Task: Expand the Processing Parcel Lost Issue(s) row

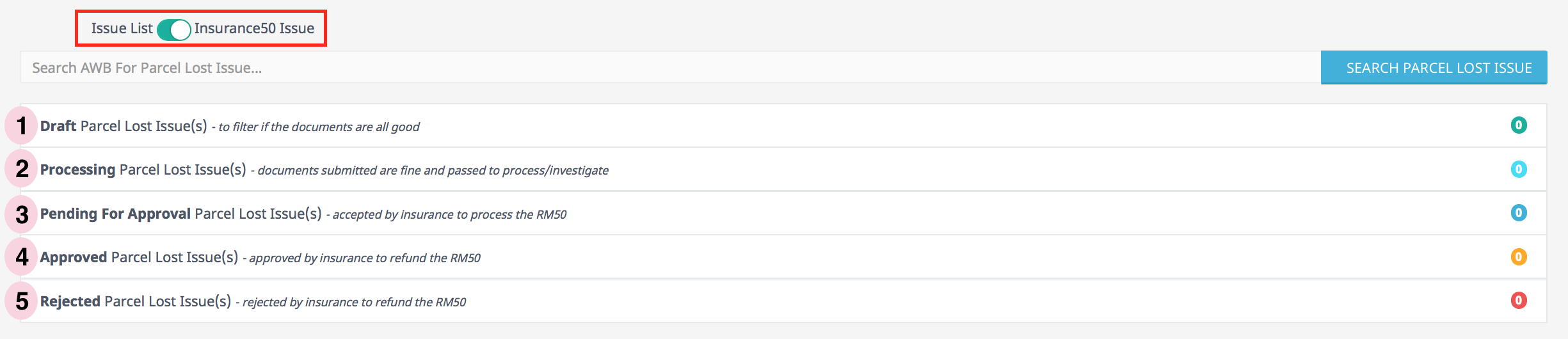Action: [143, 169]
